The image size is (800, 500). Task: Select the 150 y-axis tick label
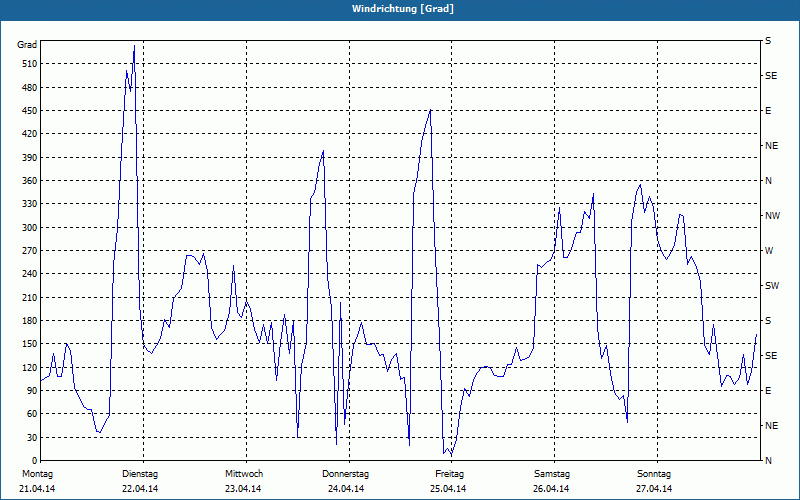30,344
